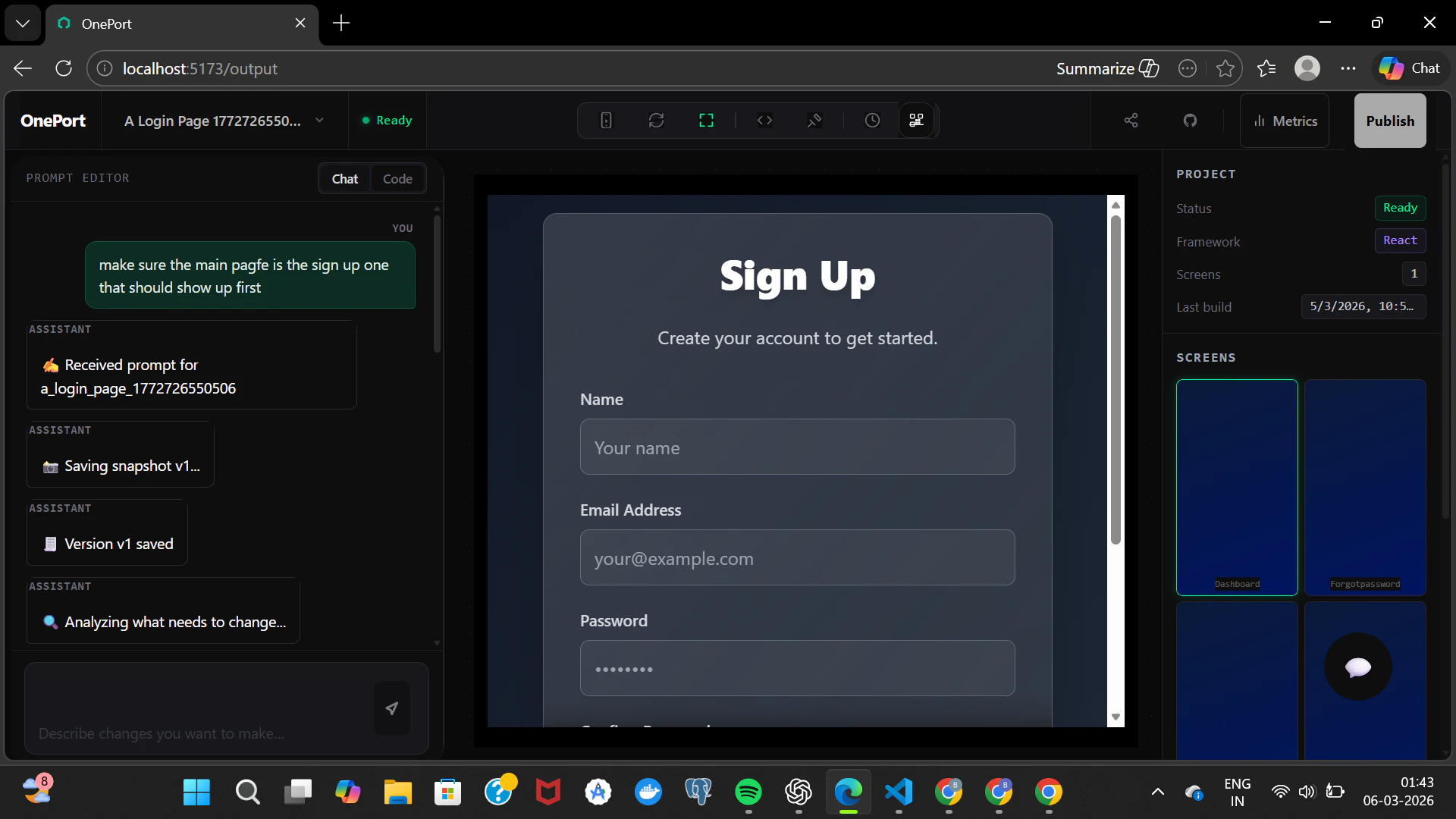Switch to mobile device preview icon

click(606, 121)
